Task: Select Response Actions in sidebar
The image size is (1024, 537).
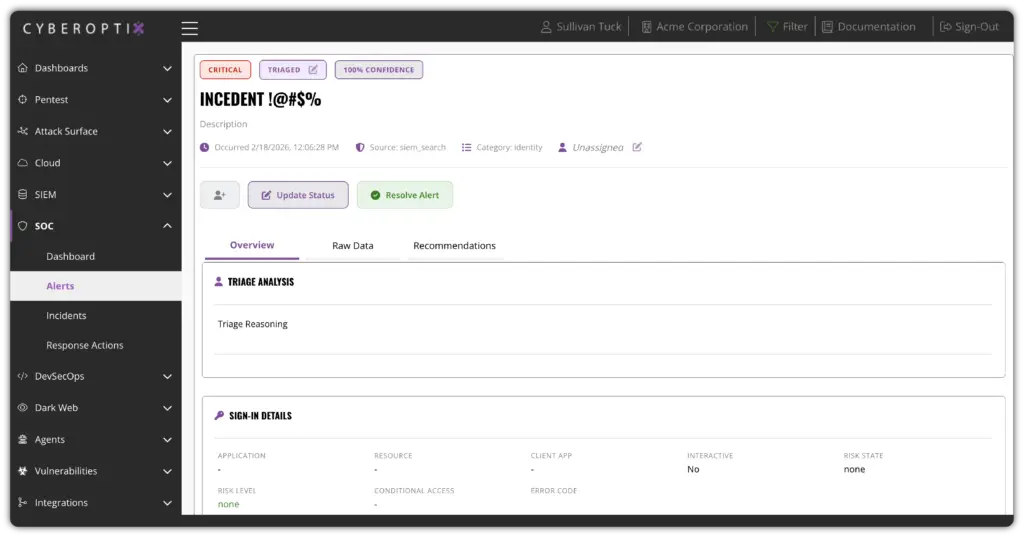Action: point(85,345)
